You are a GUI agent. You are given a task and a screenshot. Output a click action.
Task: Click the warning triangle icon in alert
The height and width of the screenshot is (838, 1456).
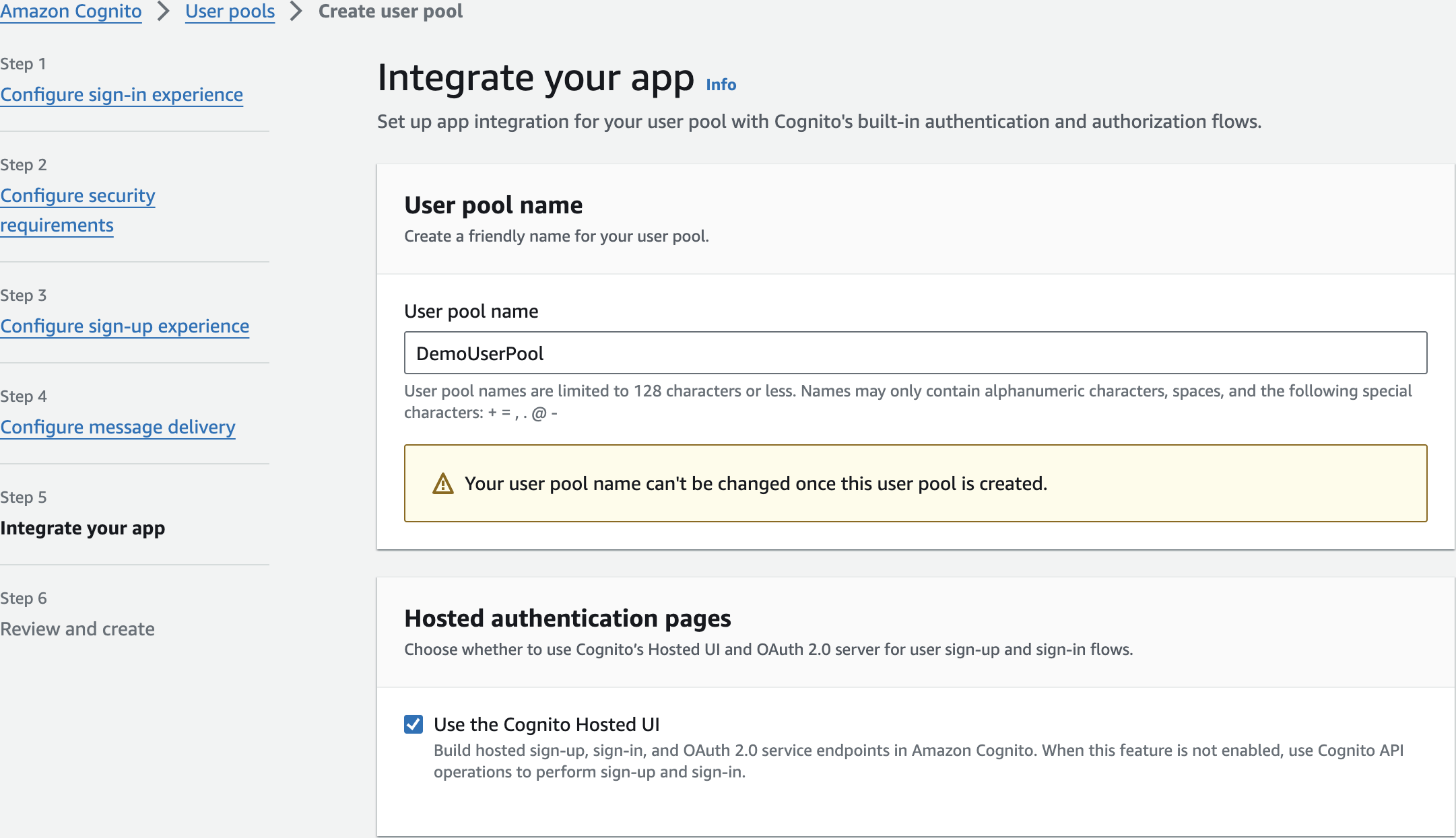pyautogui.click(x=442, y=483)
